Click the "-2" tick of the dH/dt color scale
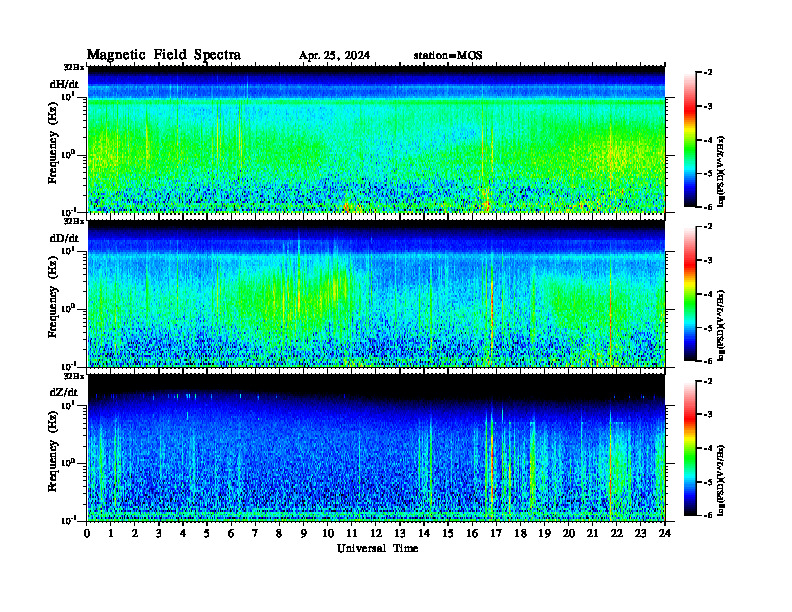Image resolution: width=792 pixels, height=612 pixels. [708, 73]
